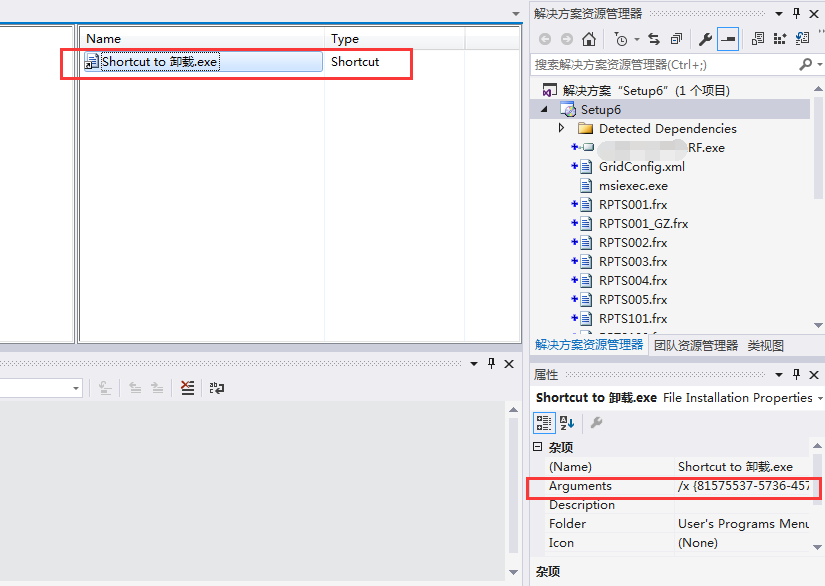
Task: Click the wrench Properties icon in Solution Explorer
Action: (705, 39)
